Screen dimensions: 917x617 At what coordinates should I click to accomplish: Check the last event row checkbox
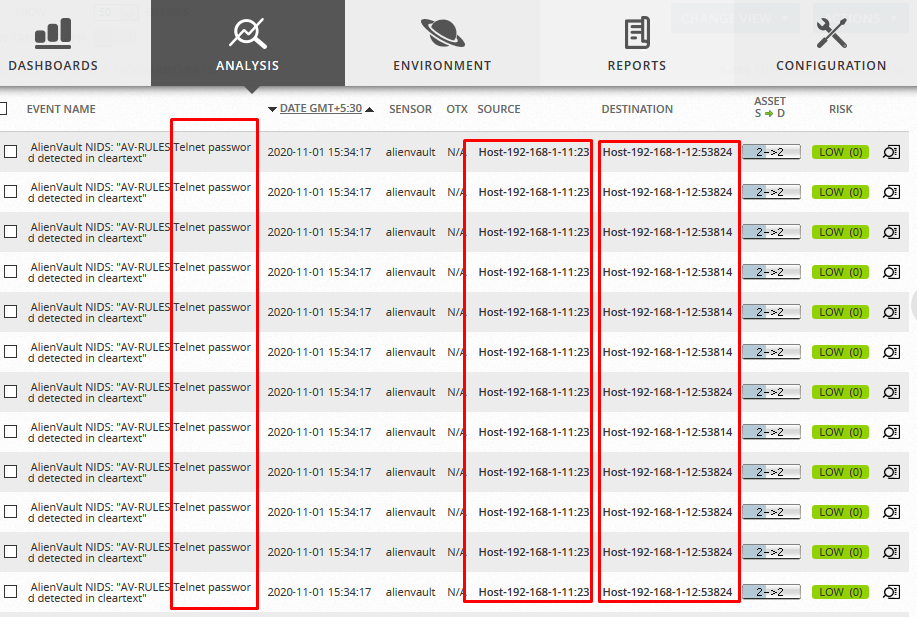pos(11,592)
